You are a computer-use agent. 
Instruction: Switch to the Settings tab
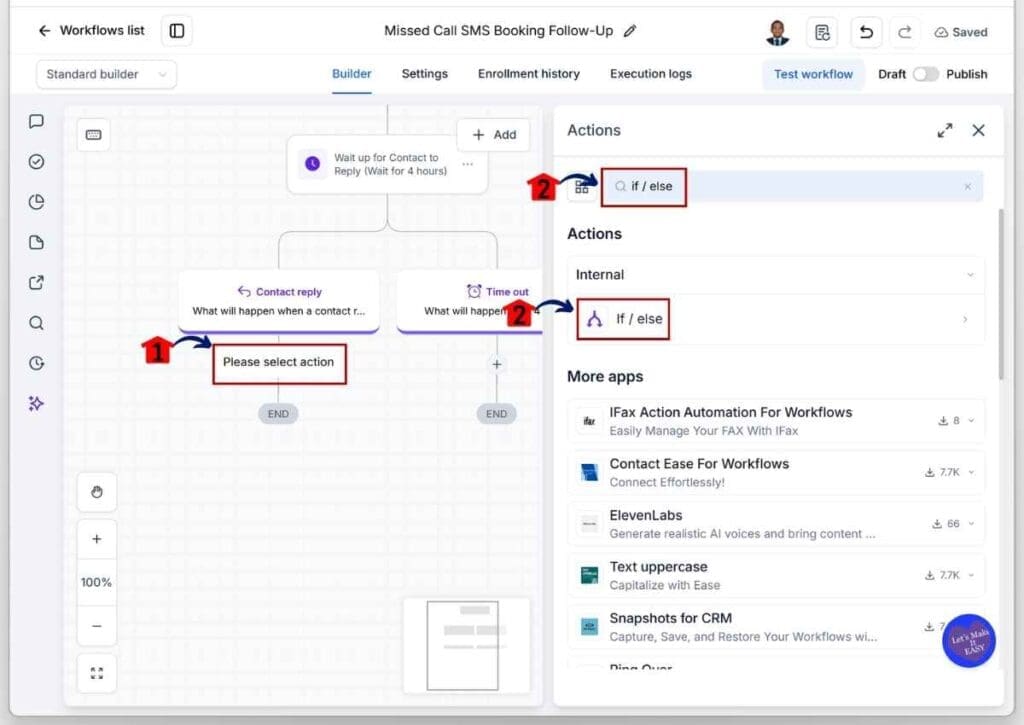[424, 74]
